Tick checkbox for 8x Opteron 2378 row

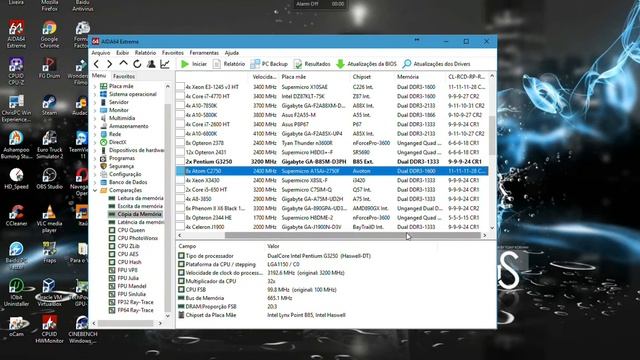coord(180,143)
